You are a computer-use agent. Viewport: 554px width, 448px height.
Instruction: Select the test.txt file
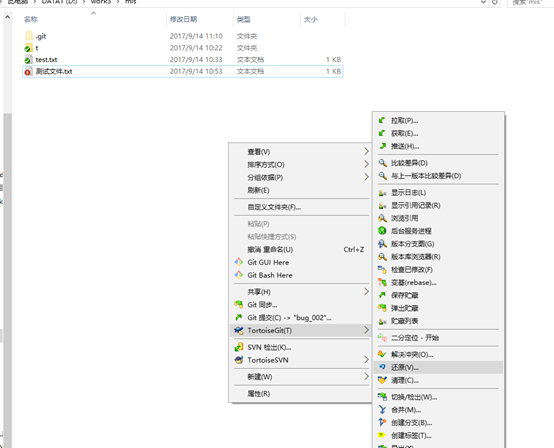point(183,59)
